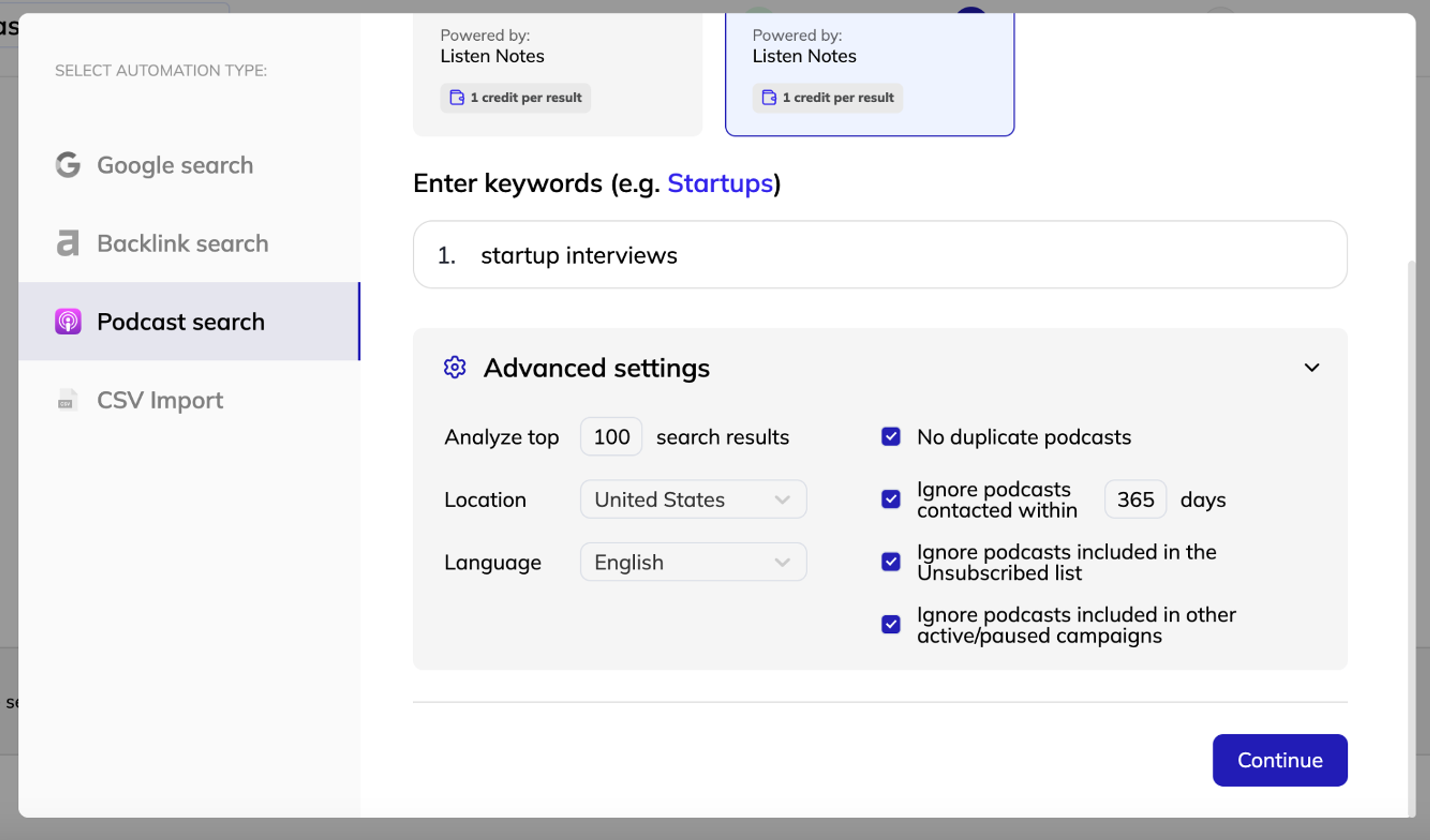The image size is (1430, 840).
Task: Select the Podcast search automation type
Action: click(x=189, y=322)
